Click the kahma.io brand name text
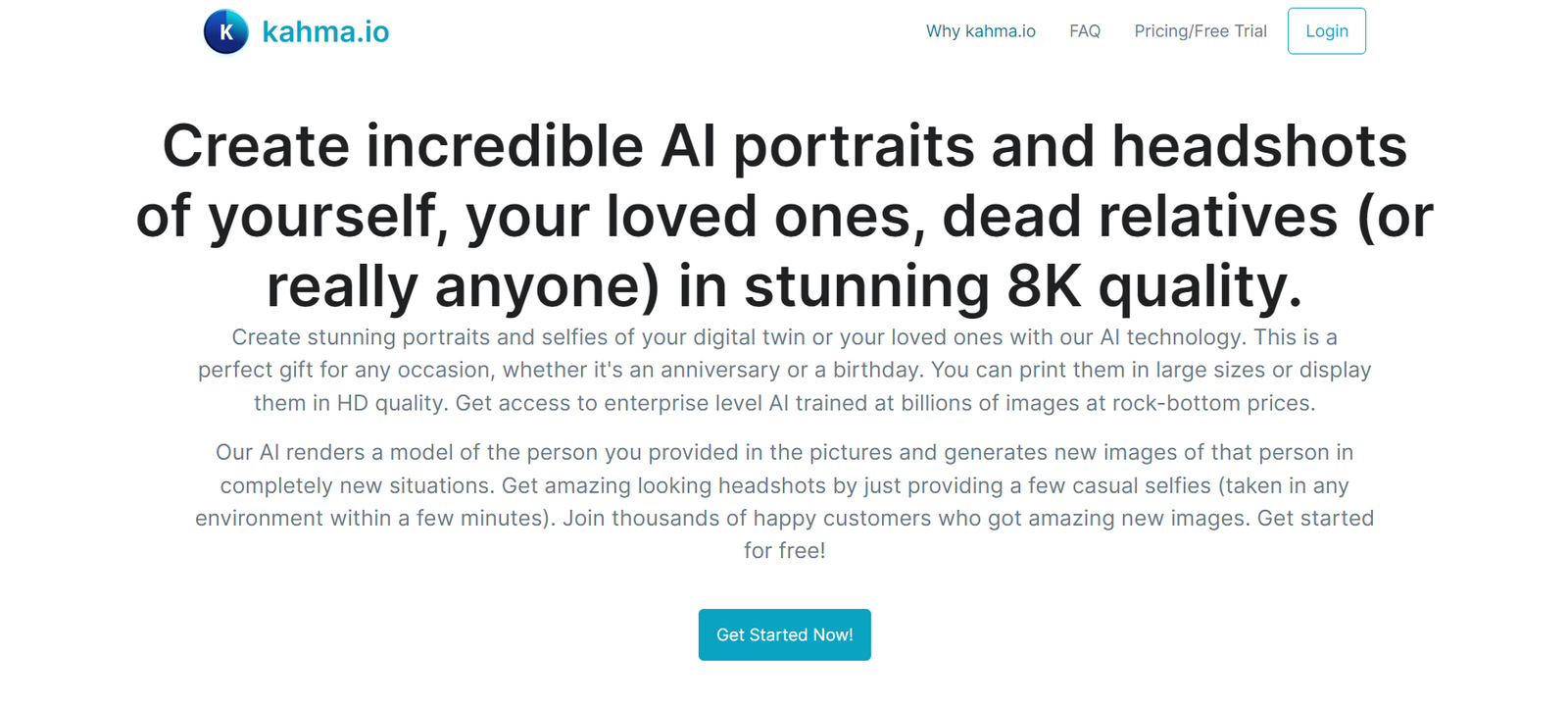Viewport: 1568px width, 705px height. (x=325, y=32)
